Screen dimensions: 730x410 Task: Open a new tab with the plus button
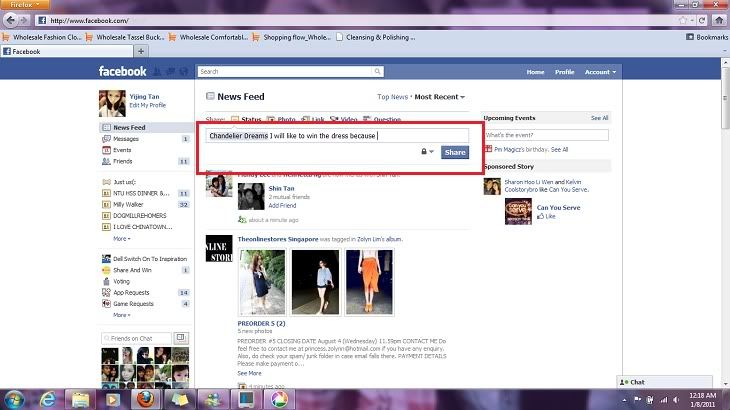pyautogui.click(x=141, y=51)
